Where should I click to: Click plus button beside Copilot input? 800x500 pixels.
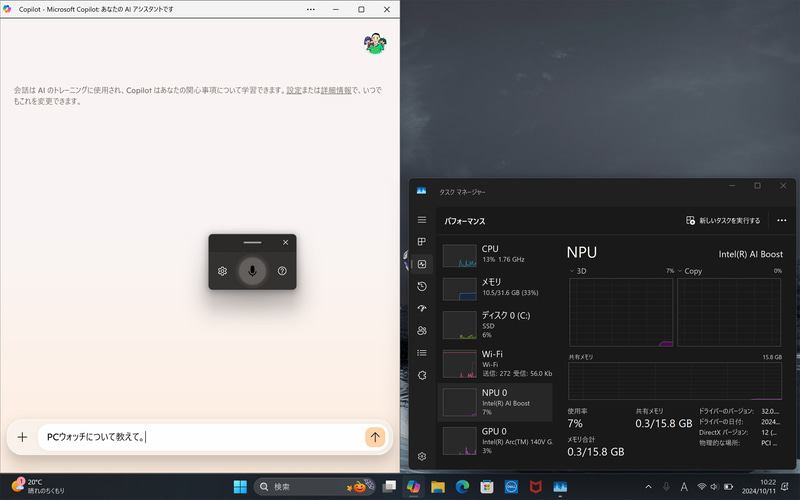(x=22, y=437)
